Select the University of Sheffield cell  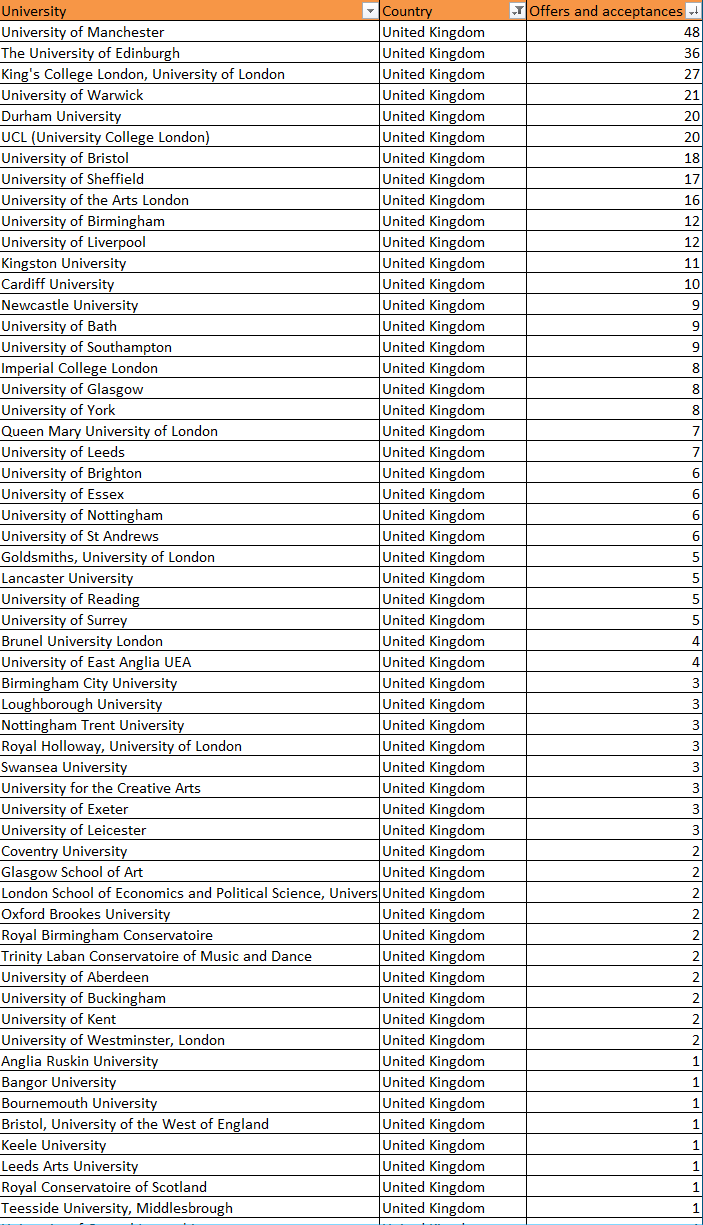click(x=190, y=179)
